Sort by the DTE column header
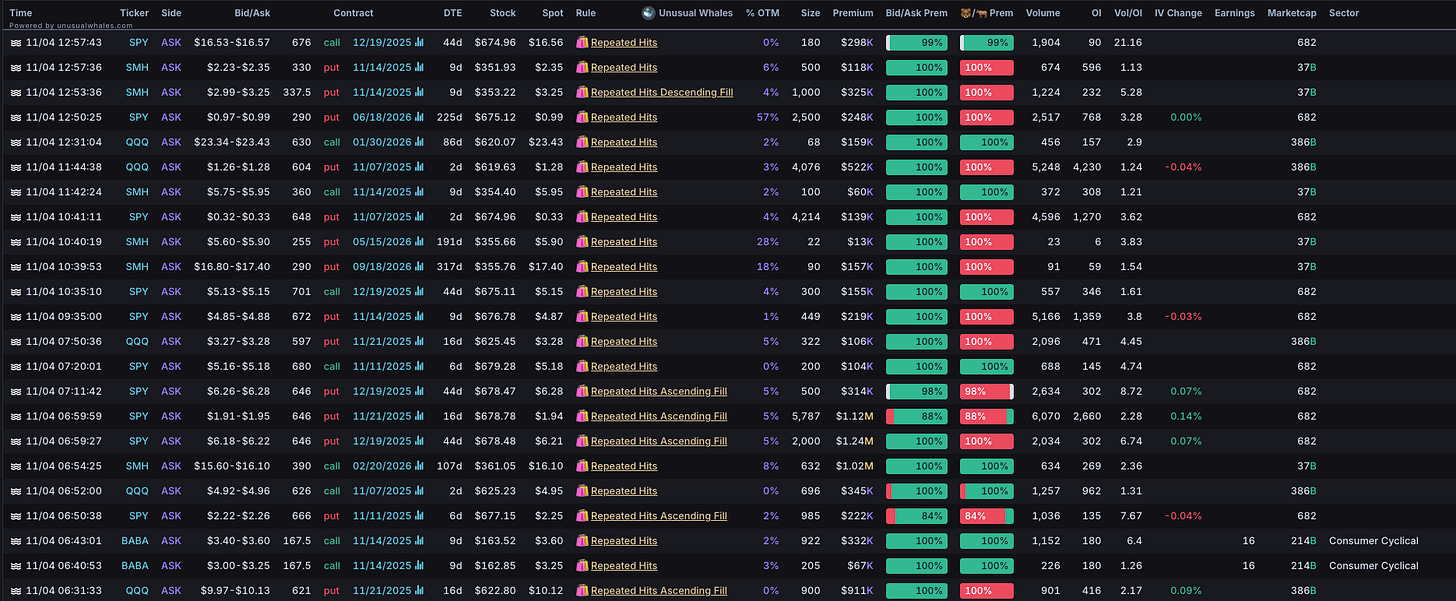 pos(453,13)
